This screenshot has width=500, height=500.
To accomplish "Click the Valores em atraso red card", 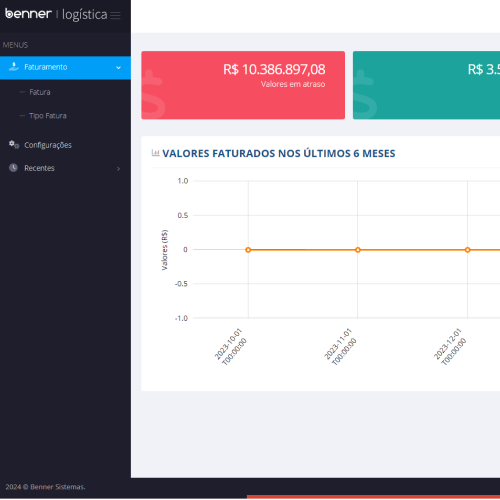I will tap(243, 85).
